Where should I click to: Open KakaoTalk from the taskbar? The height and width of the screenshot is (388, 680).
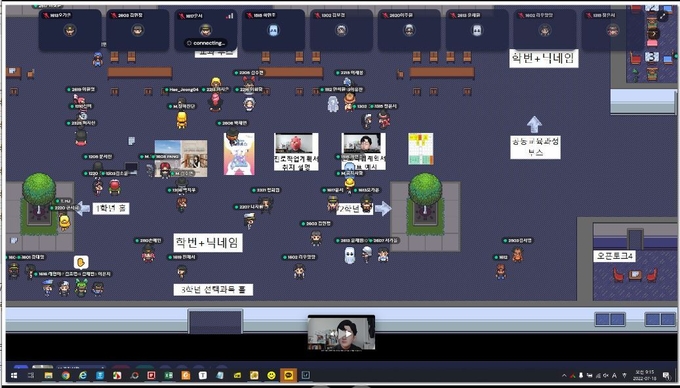click(x=288, y=375)
